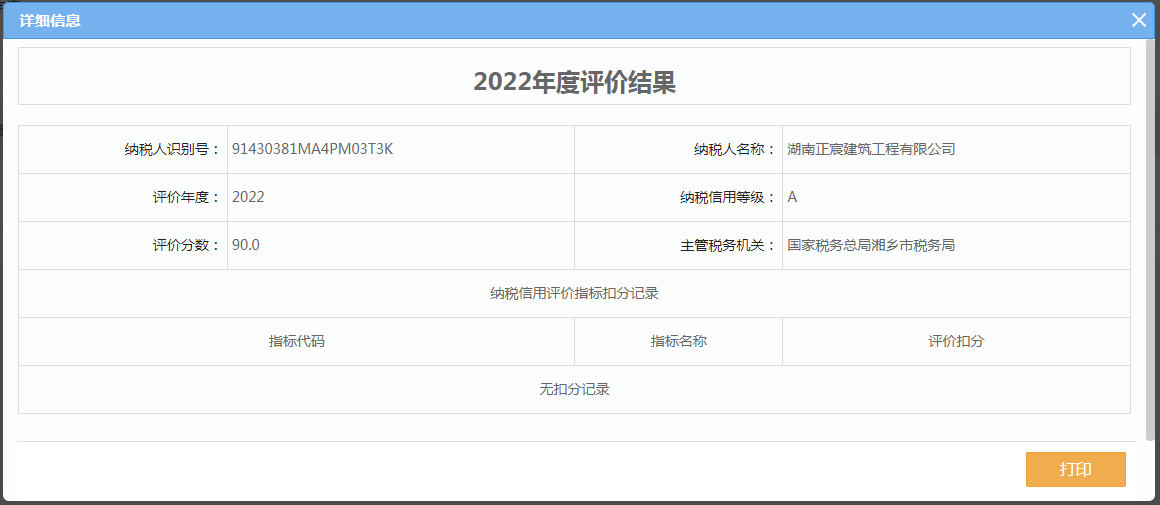Click the 详细信息 dialog title
The height and width of the screenshot is (505, 1160).
click(x=50, y=21)
